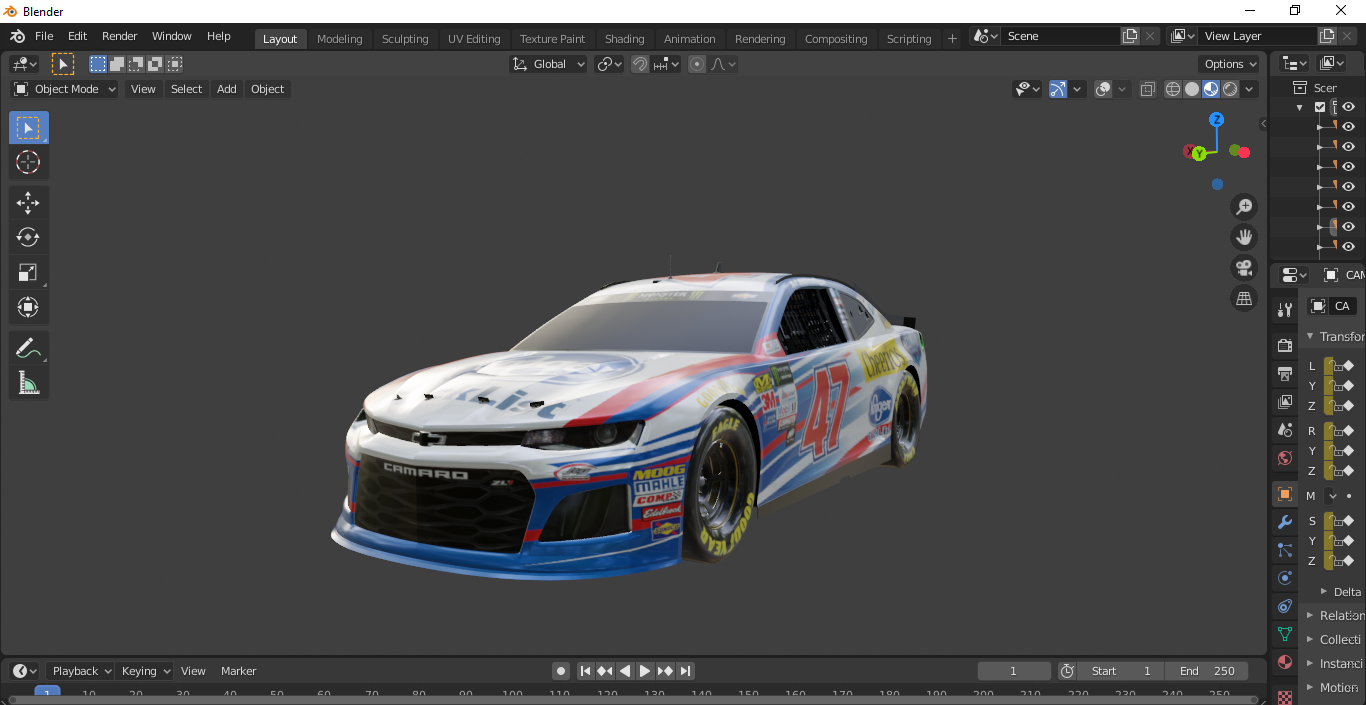Click the Scene name field
This screenshot has width=1366, height=705.
[1062, 36]
